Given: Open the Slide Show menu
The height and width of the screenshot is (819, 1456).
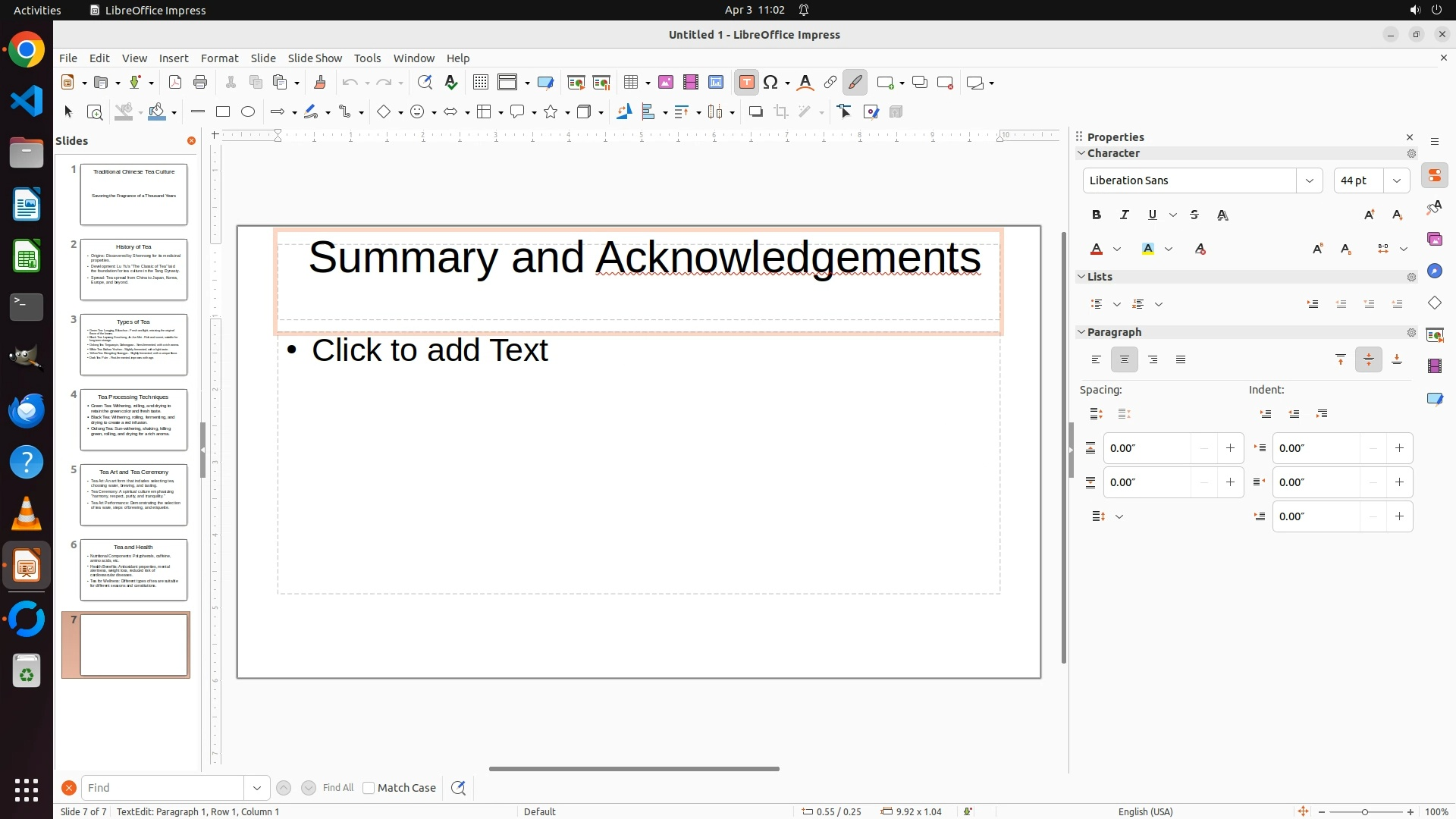Looking at the screenshot, I should click(315, 58).
